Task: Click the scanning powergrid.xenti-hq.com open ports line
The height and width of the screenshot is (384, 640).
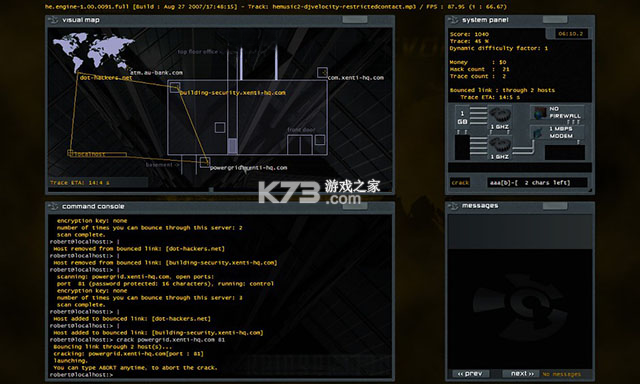Action: (135, 277)
